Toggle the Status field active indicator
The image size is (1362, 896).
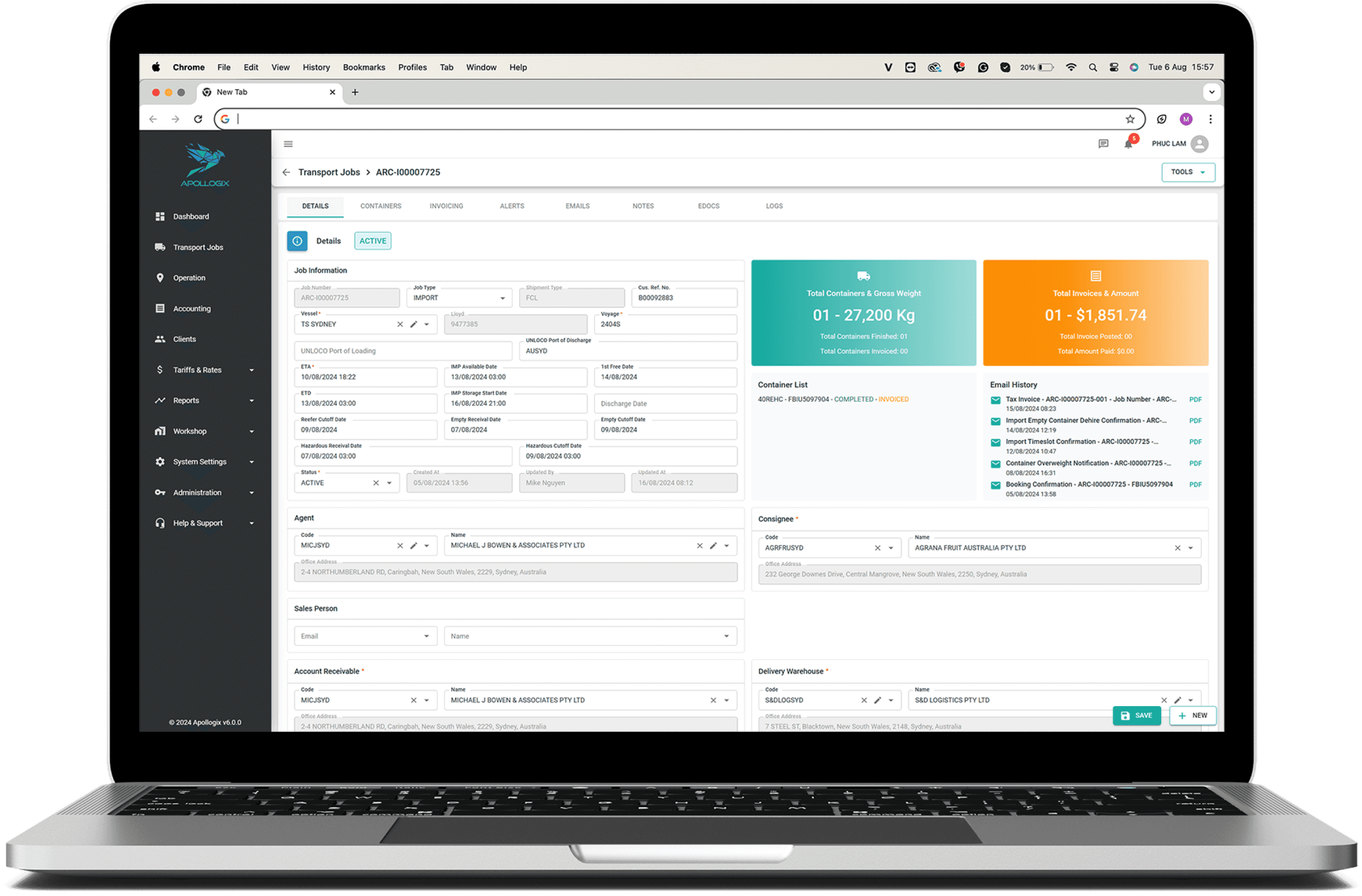click(x=372, y=241)
